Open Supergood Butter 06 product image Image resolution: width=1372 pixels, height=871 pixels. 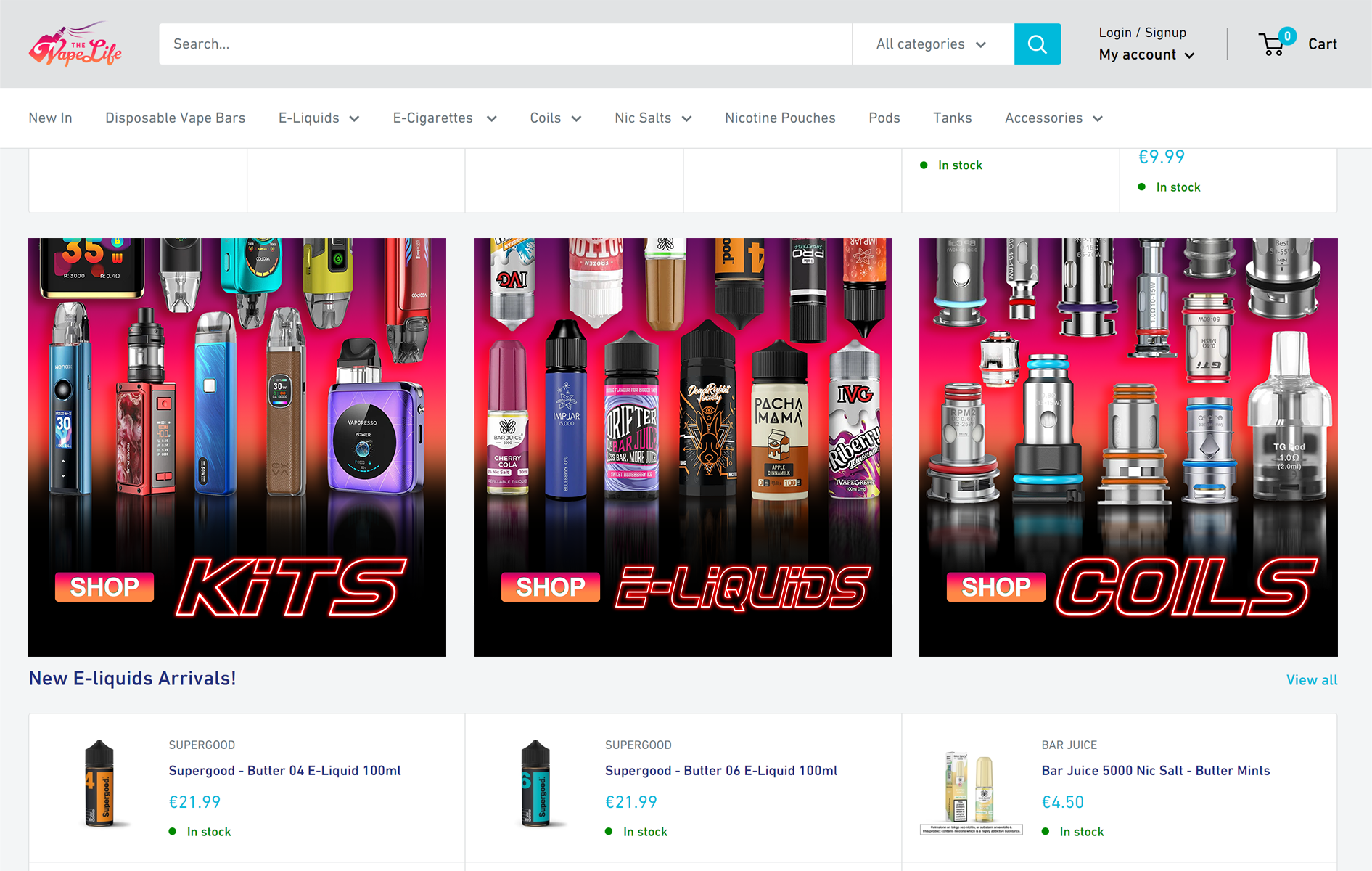(x=535, y=784)
